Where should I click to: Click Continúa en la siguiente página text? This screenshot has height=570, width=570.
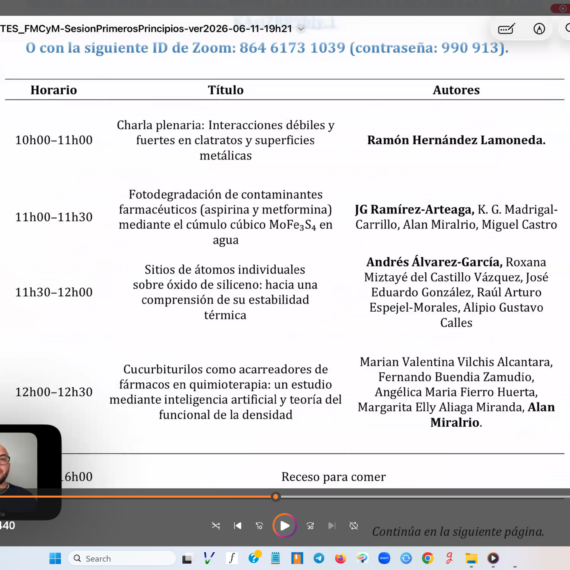(x=458, y=531)
